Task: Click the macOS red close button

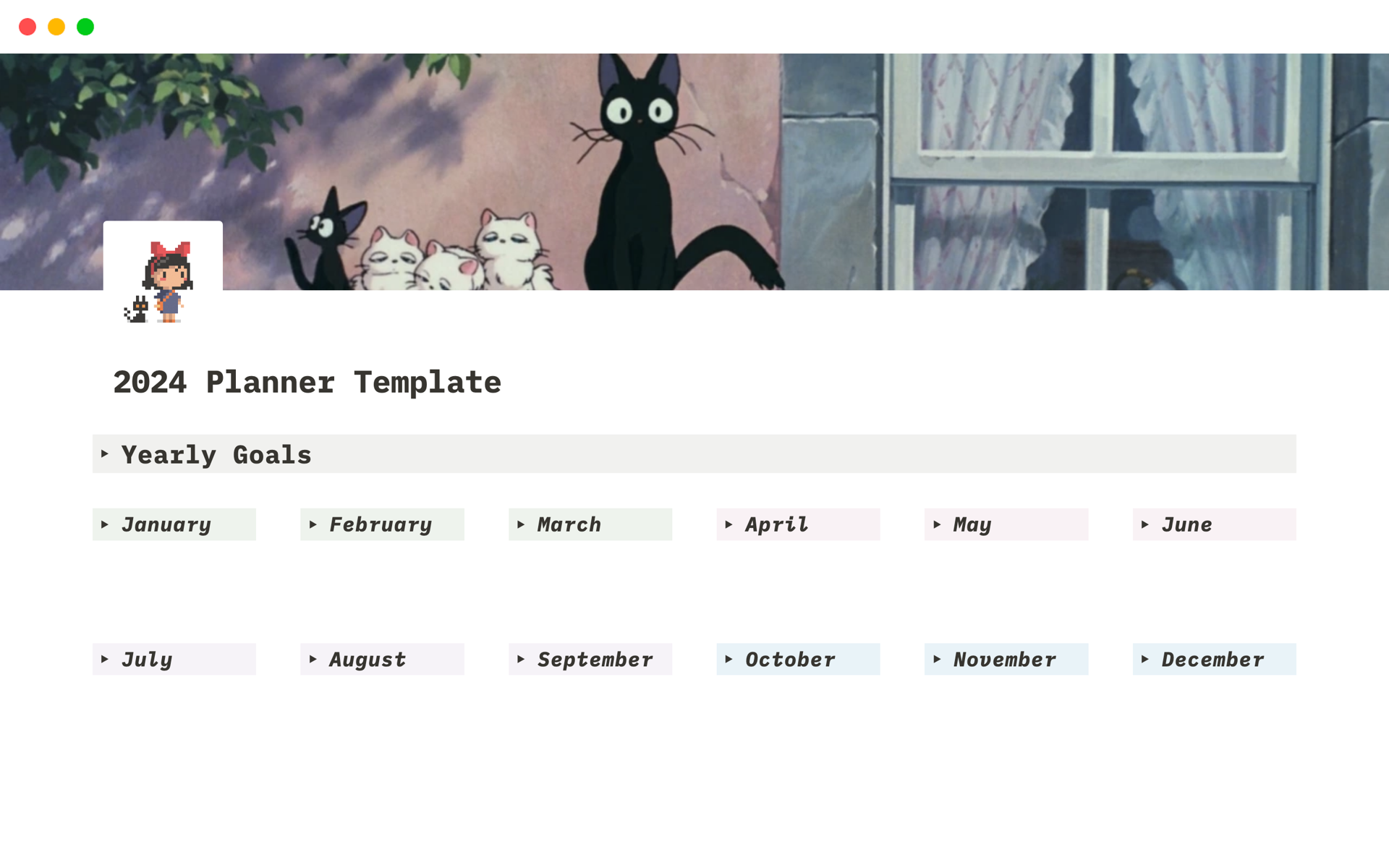Action: click(27, 25)
